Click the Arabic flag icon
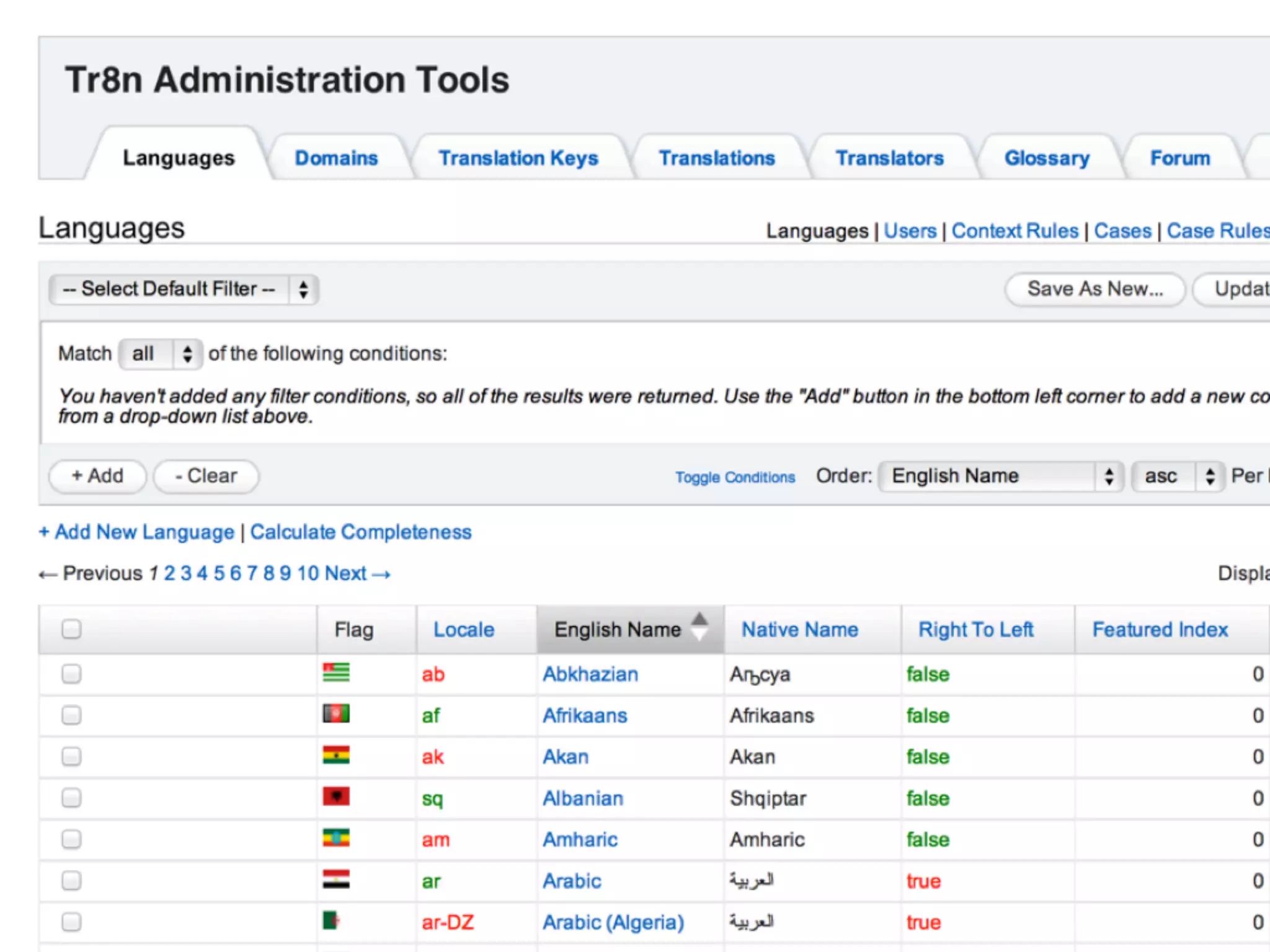This screenshot has width=1270, height=952. (x=336, y=879)
